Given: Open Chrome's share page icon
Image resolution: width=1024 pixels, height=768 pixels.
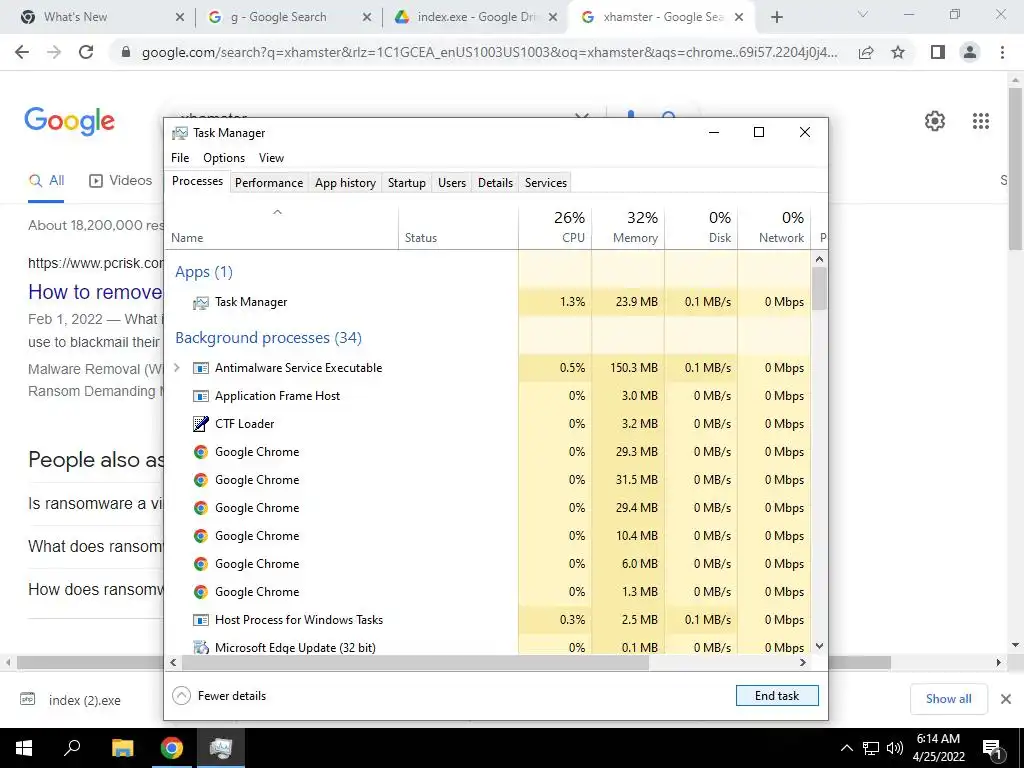Looking at the screenshot, I should pos(866,52).
